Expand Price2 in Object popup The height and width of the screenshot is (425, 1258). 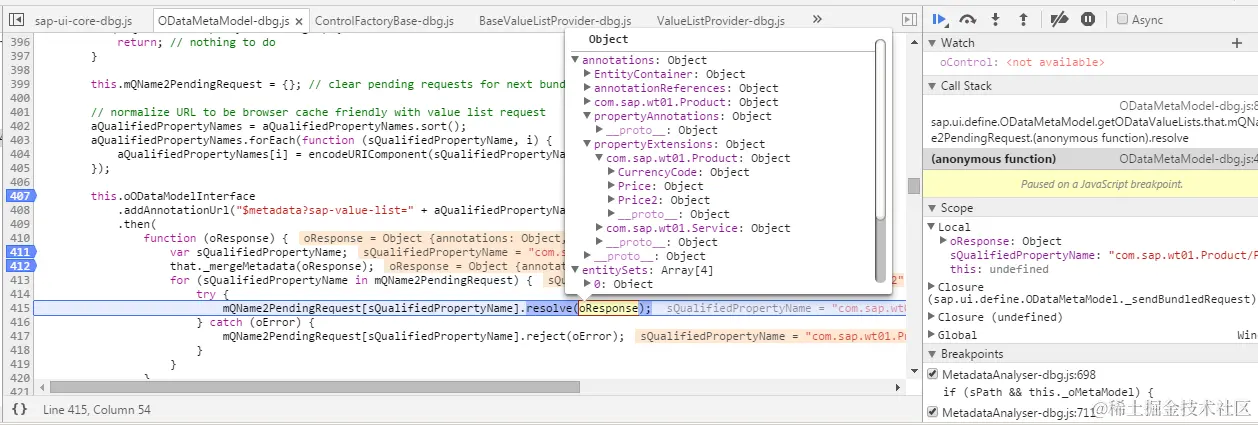pyautogui.click(x=611, y=200)
